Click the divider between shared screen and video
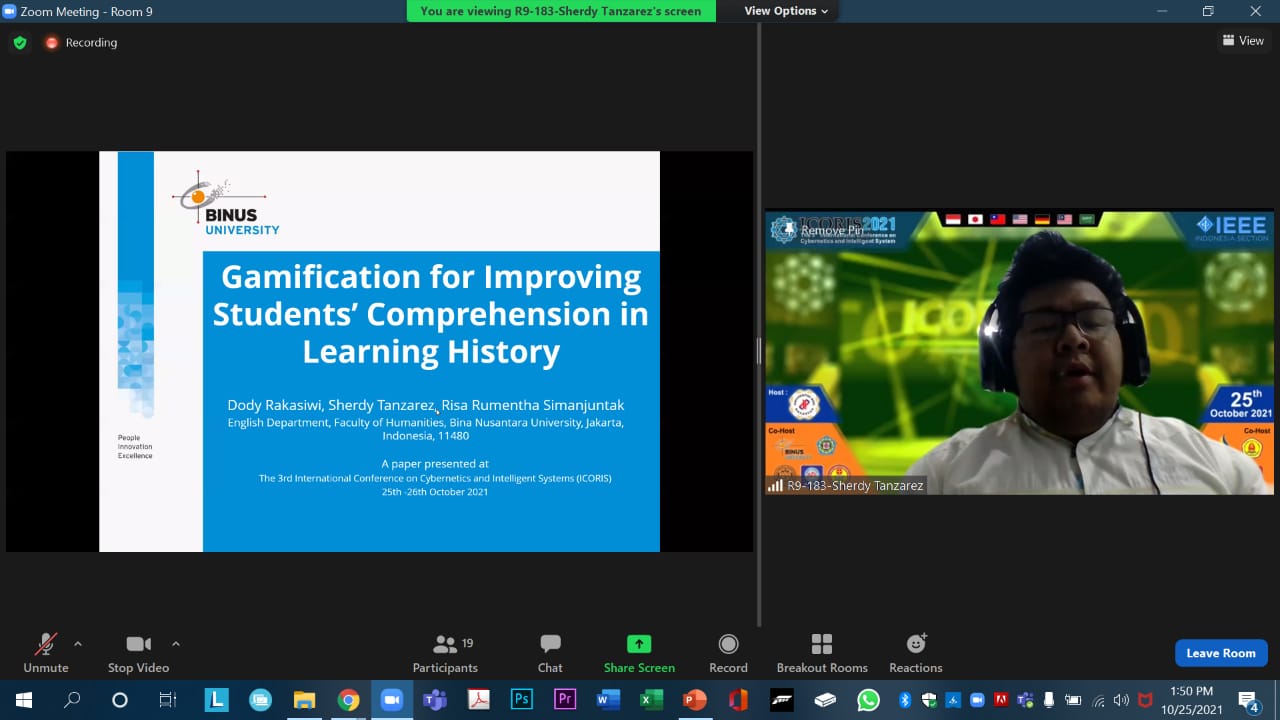1280x720 pixels. point(759,350)
